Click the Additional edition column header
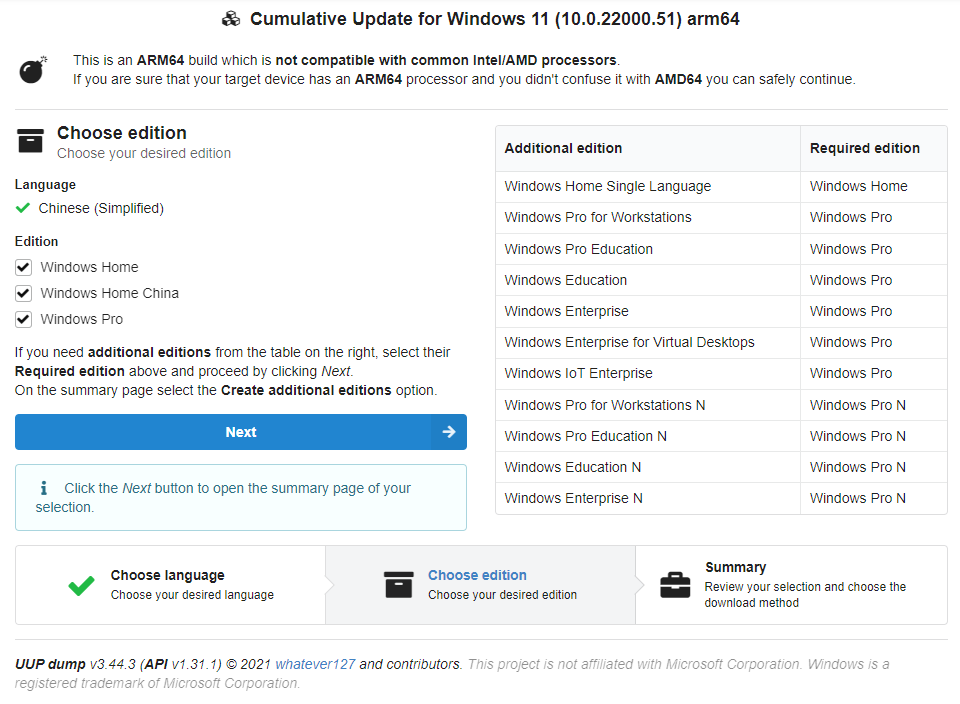The height and width of the screenshot is (704, 960). 563,148
